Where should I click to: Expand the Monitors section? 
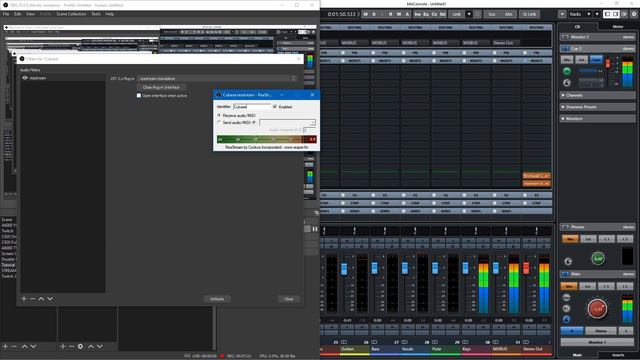tap(598, 118)
